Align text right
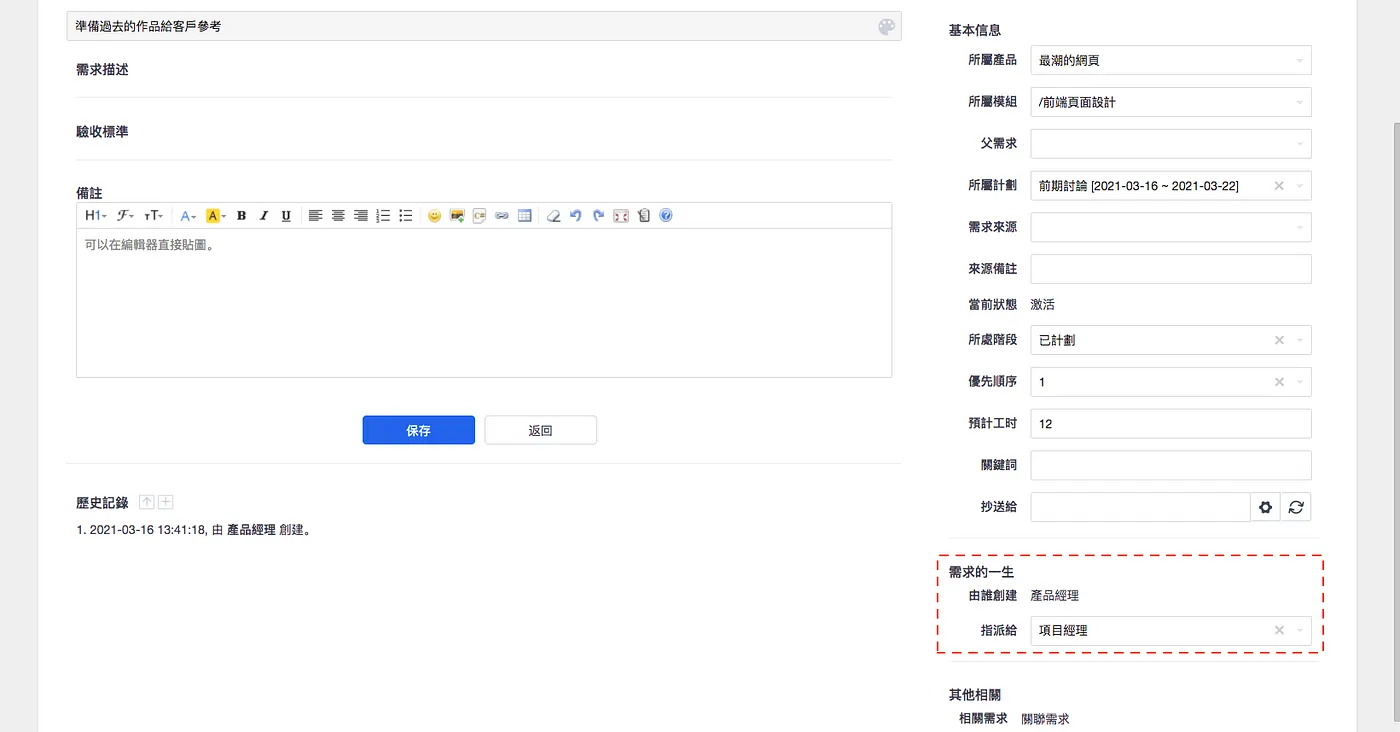1400x732 pixels. point(360,215)
